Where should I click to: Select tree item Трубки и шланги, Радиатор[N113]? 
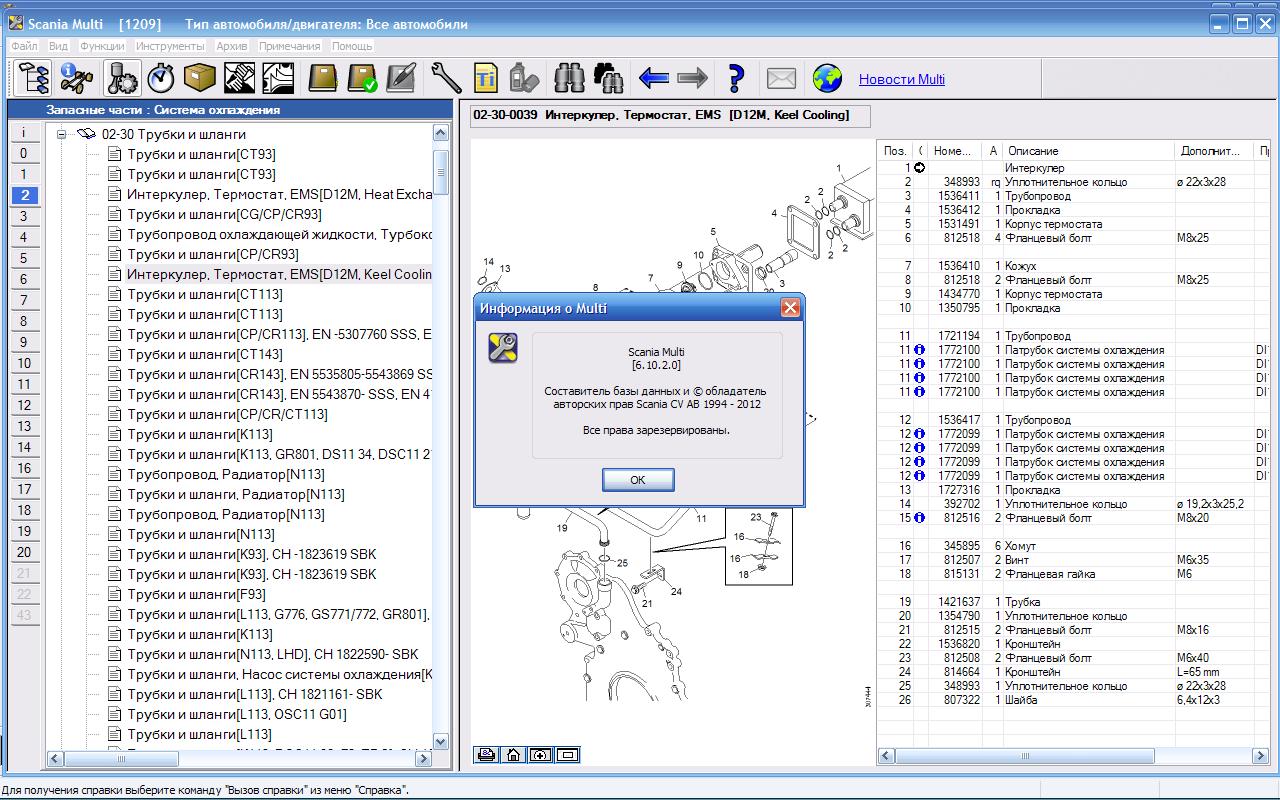point(236,494)
